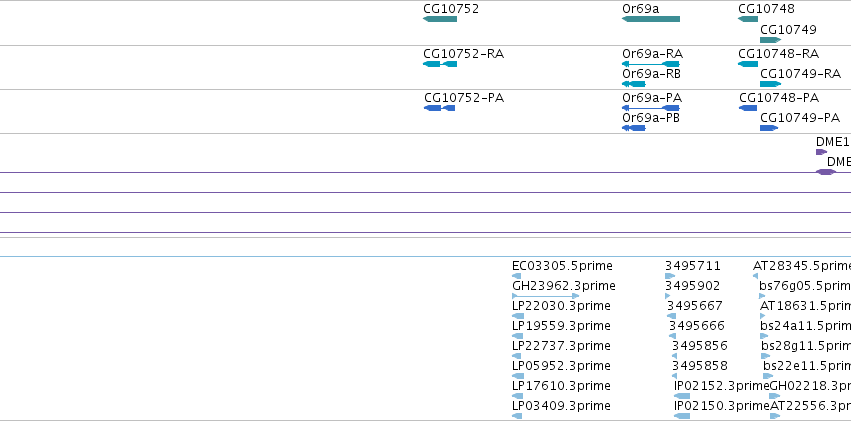The height and width of the screenshot is (421, 851).
Task: Click the 3495711 feature label
Action: click(693, 266)
